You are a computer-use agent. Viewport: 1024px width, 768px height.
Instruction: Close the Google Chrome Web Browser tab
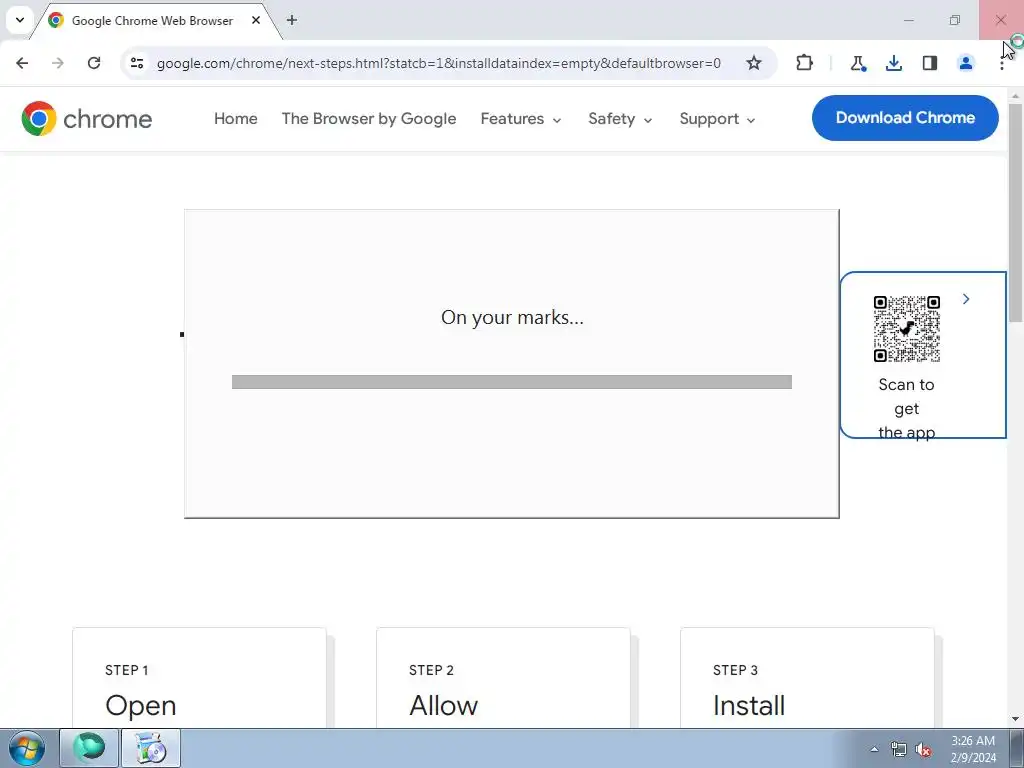coord(256,20)
